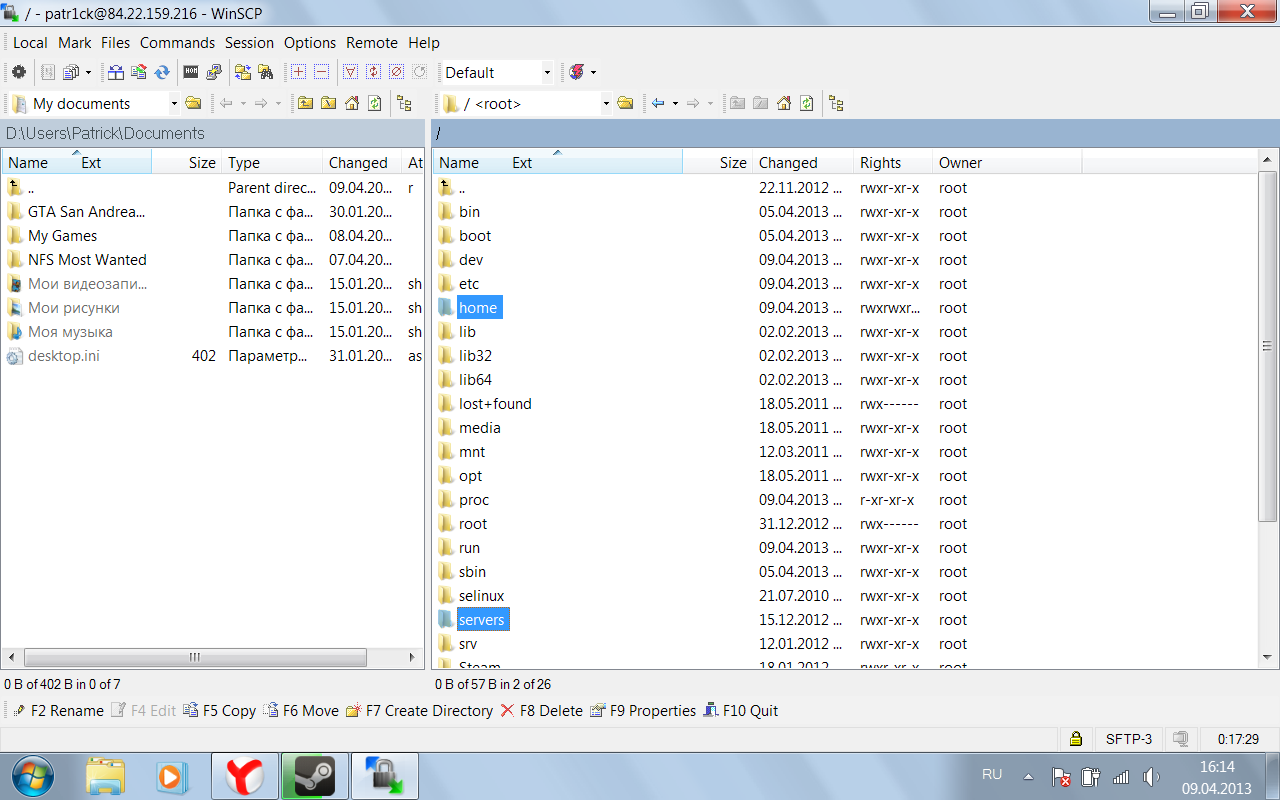Click the lock encryption icon in status bar
The height and width of the screenshot is (800, 1280).
tap(1076, 739)
